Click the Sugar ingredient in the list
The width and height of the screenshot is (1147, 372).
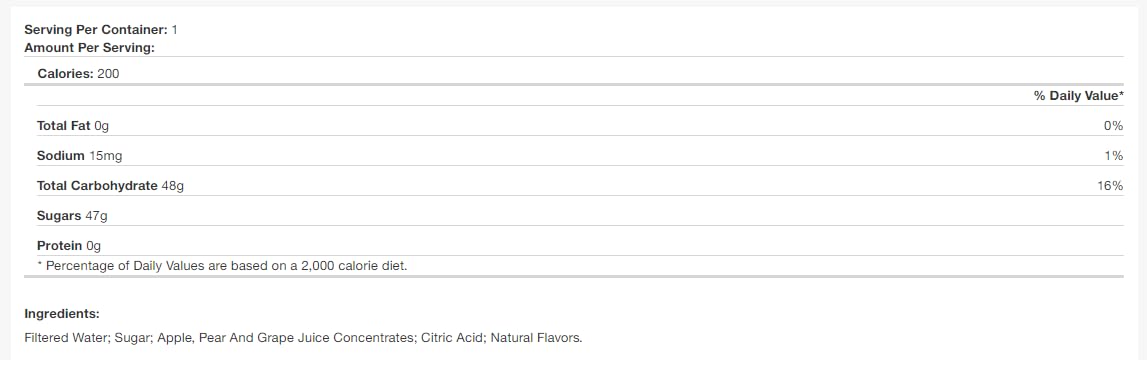pos(132,338)
